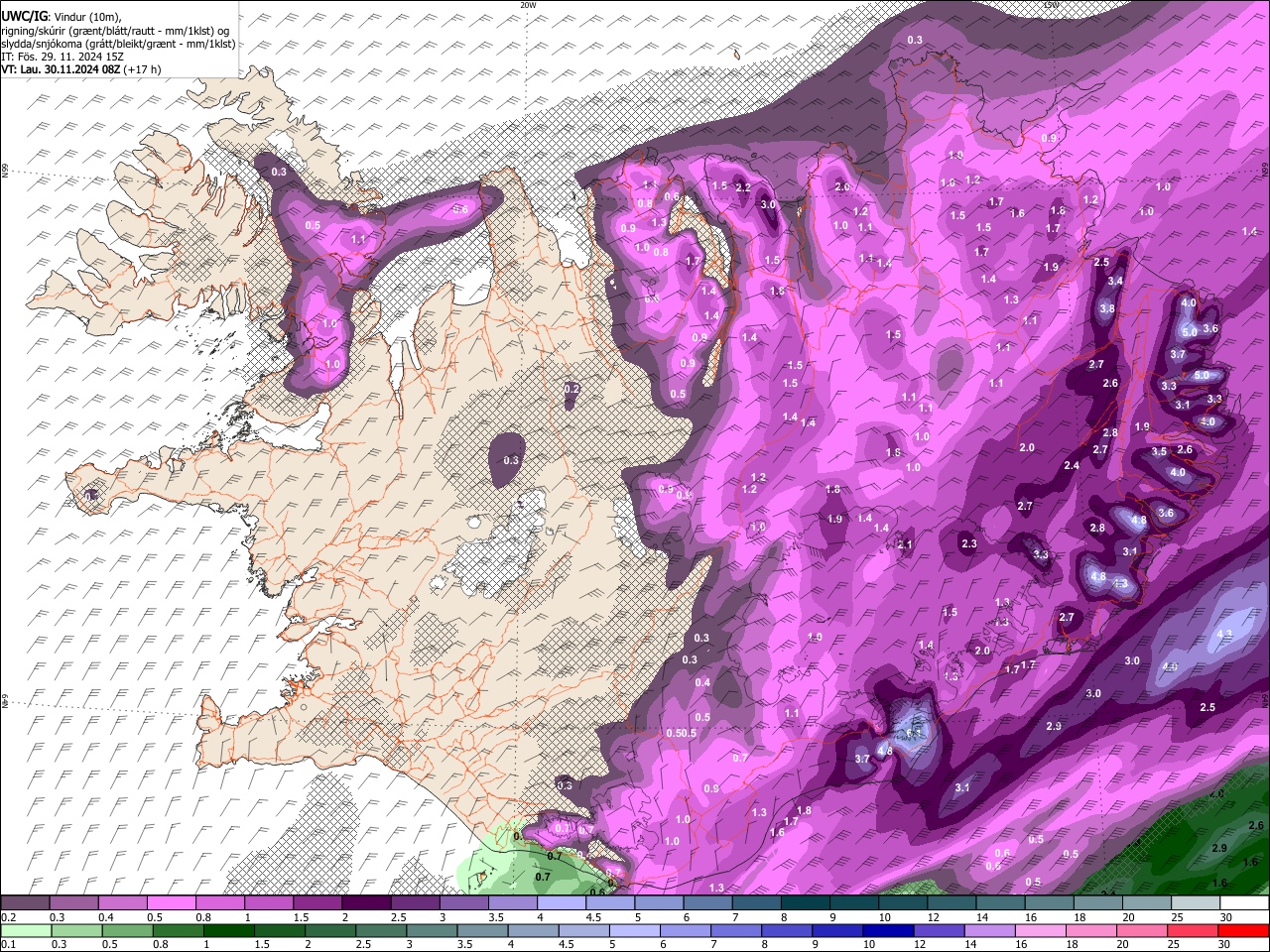
Task: Click the bright magenta 0.5 swatch in snow scale
Action: click(x=171, y=903)
